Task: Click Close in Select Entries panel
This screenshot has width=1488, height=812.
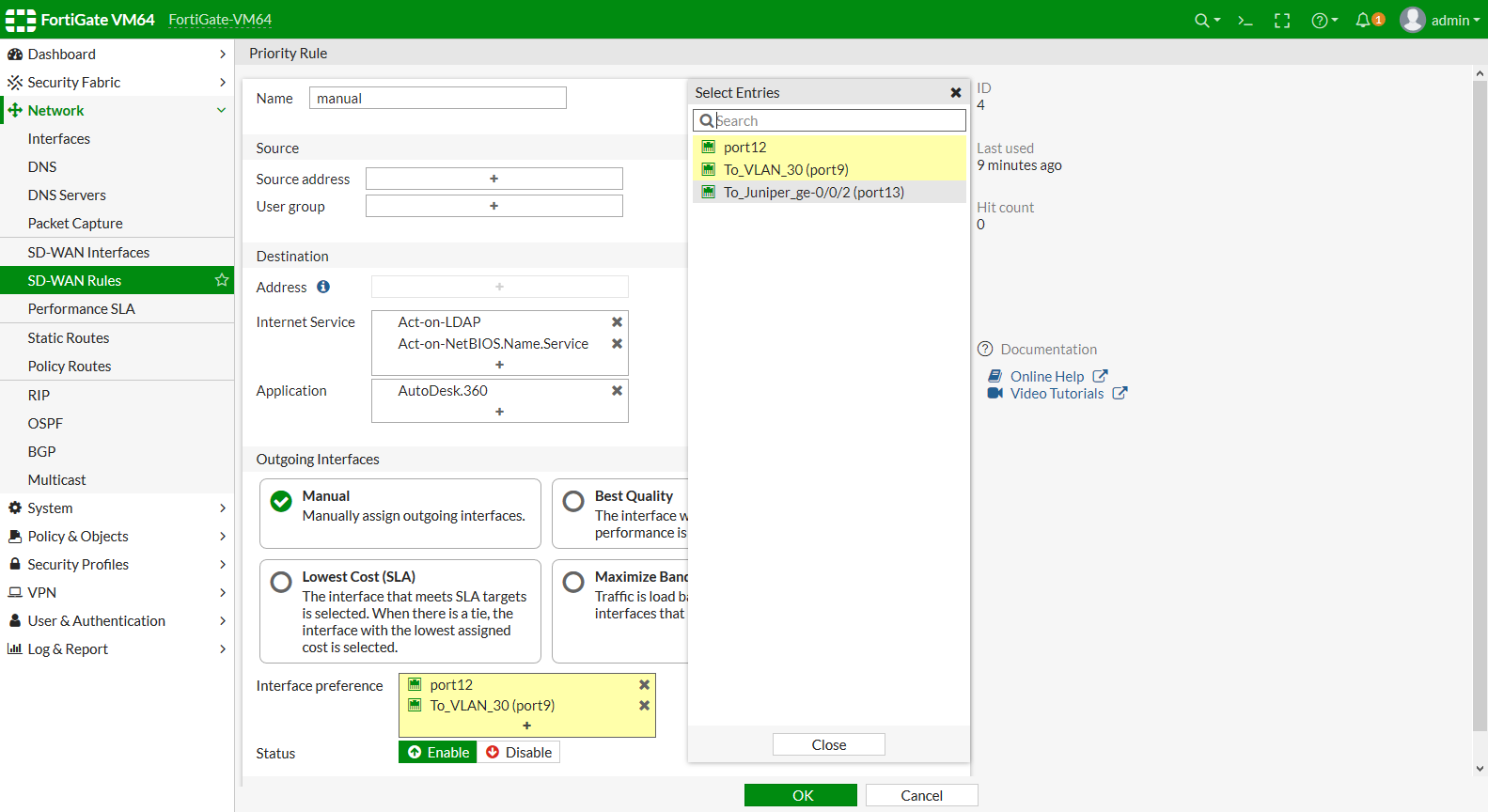Action: coord(829,744)
